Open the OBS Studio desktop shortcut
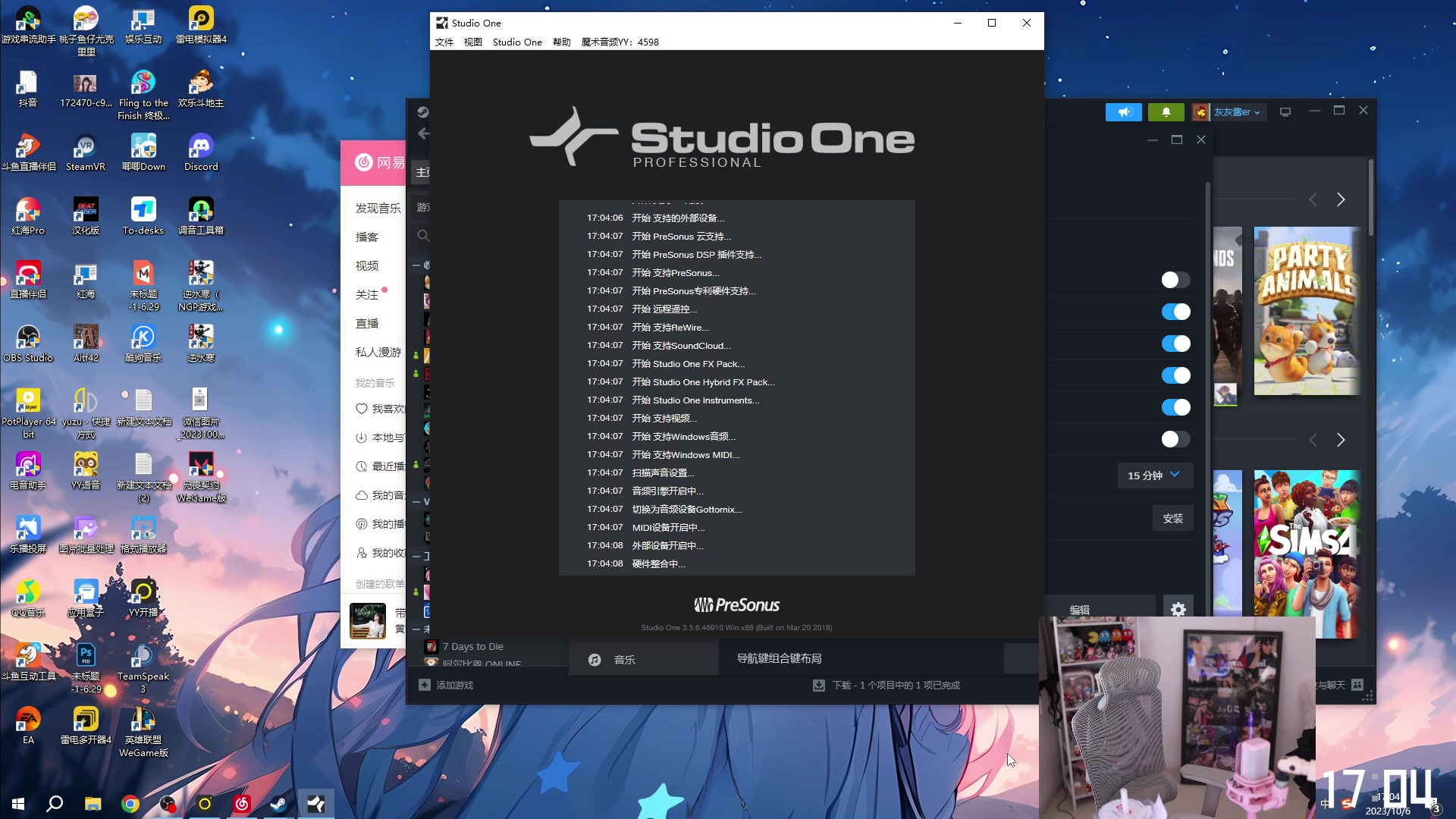1456x819 pixels. coord(28,343)
